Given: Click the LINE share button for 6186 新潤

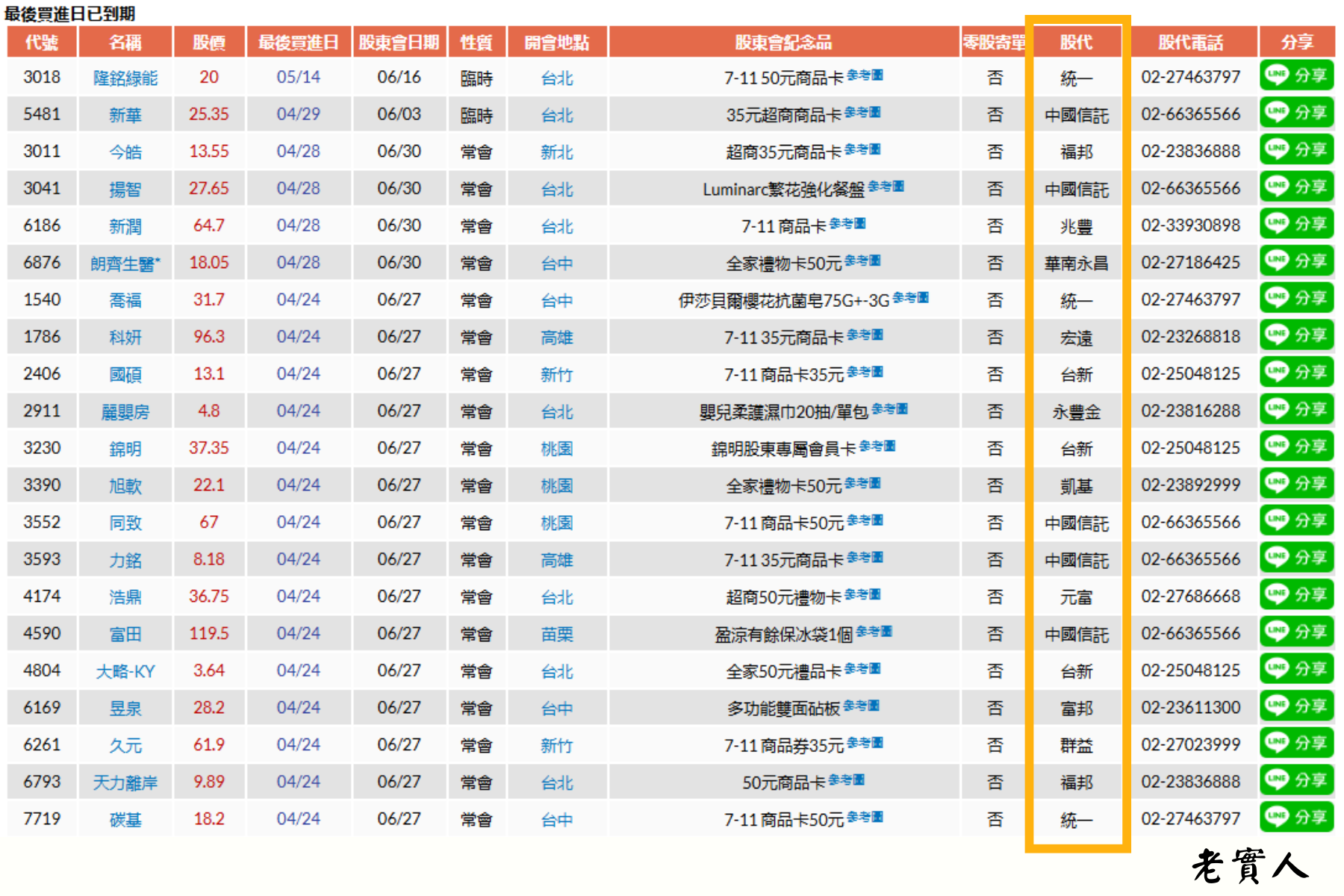Looking at the screenshot, I should tap(1296, 224).
